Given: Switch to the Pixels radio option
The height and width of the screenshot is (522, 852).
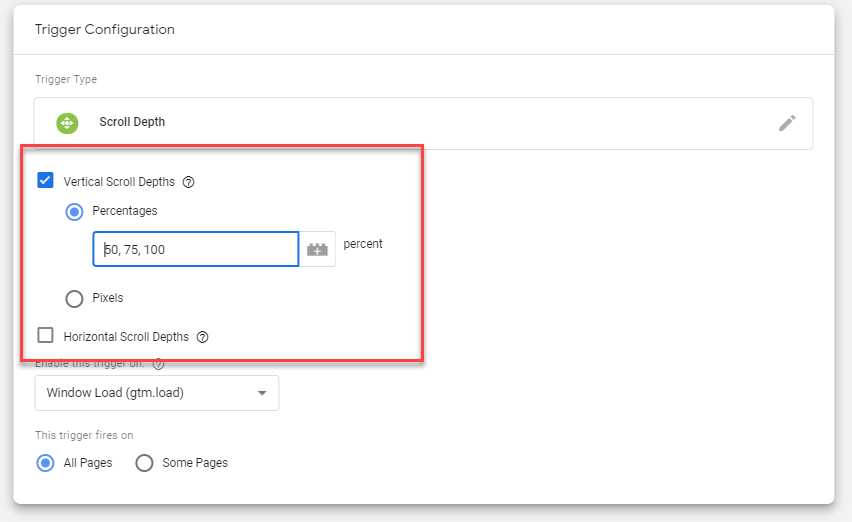Looking at the screenshot, I should coord(74,298).
